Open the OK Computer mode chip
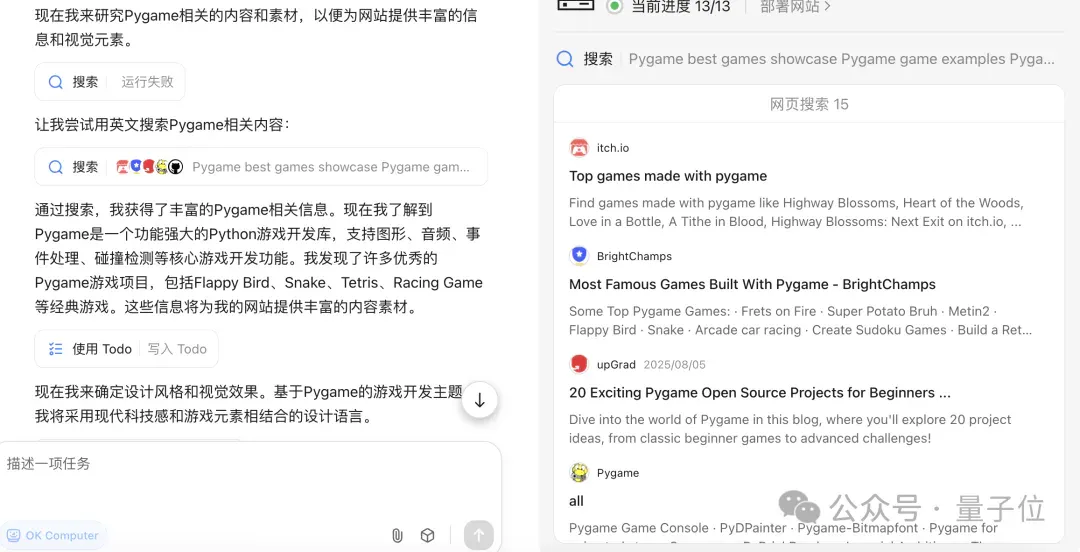 53,535
